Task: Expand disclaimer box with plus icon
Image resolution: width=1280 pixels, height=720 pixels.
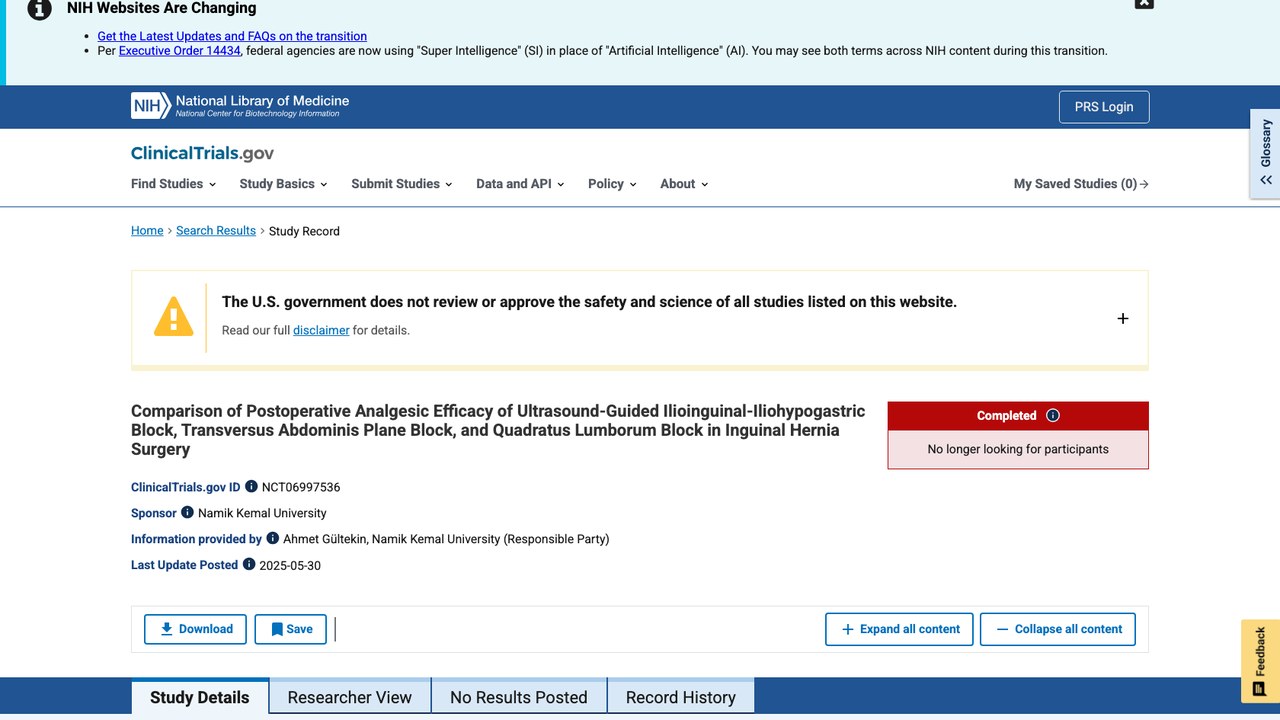Action: pos(1123,318)
